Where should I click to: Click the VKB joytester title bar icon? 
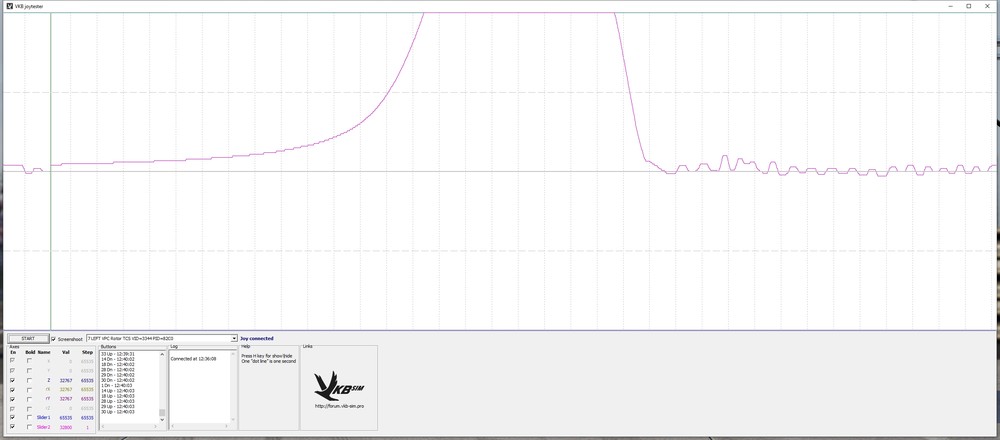(x=9, y=6)
